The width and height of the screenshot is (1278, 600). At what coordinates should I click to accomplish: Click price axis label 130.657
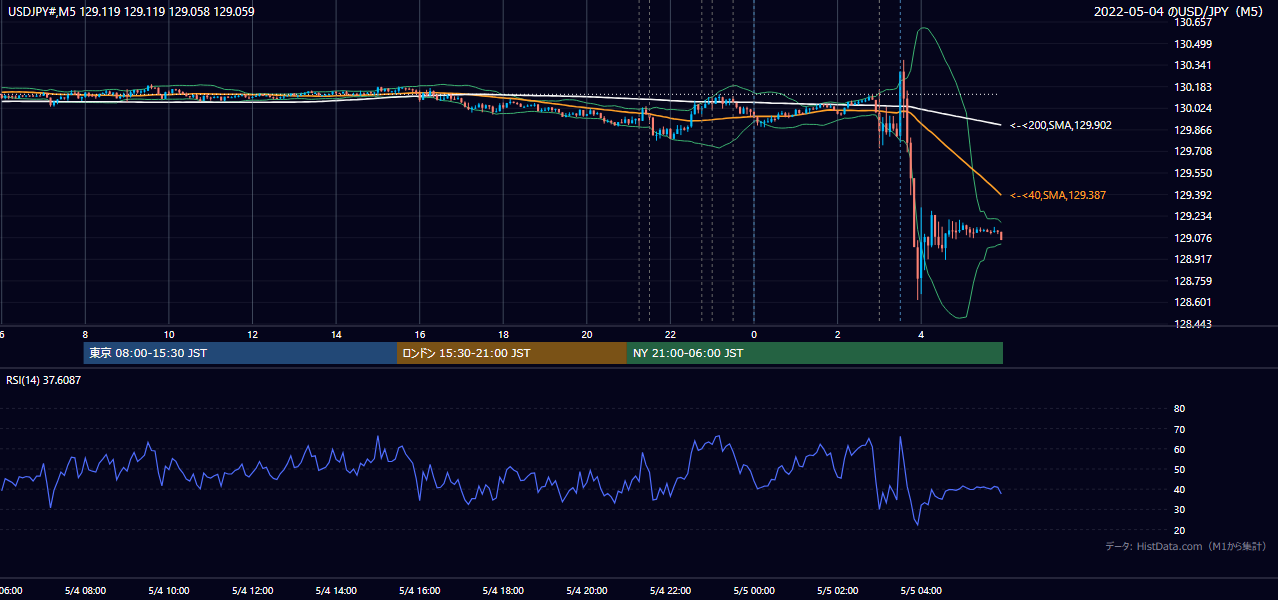(x=1194, y=22)
